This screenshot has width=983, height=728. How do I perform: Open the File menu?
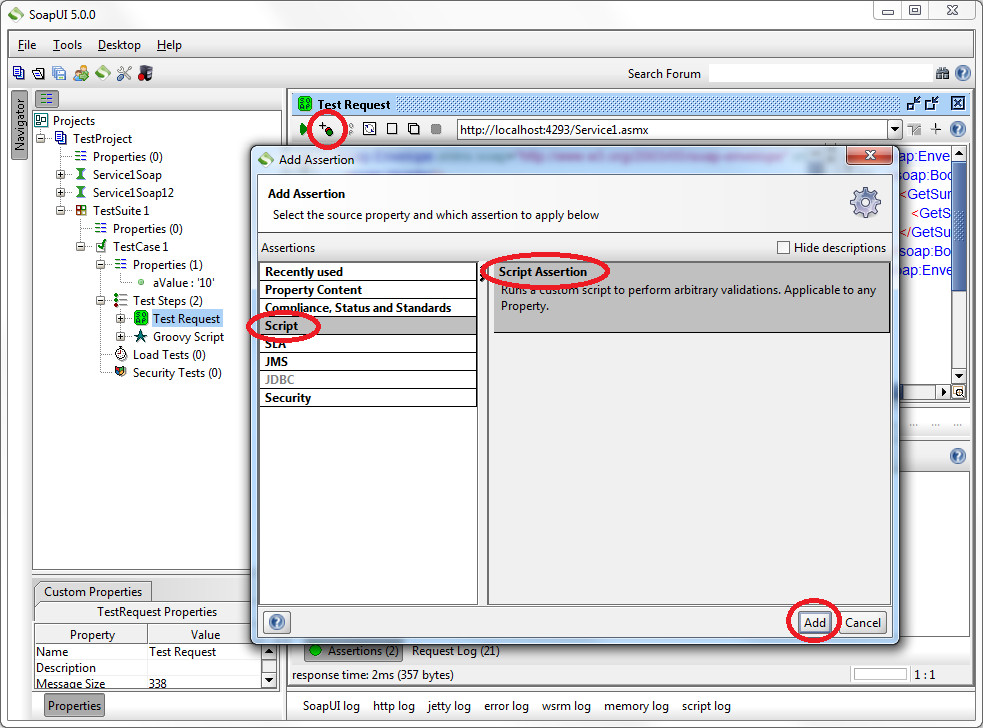click(27, 45)
